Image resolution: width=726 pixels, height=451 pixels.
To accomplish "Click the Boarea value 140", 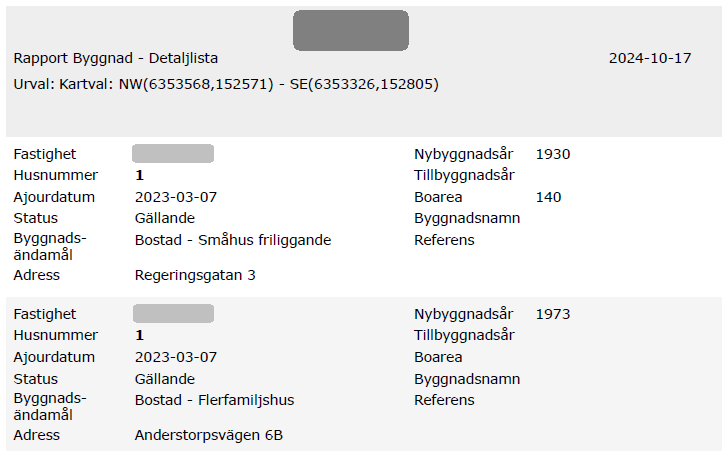I will click(549, 197).
